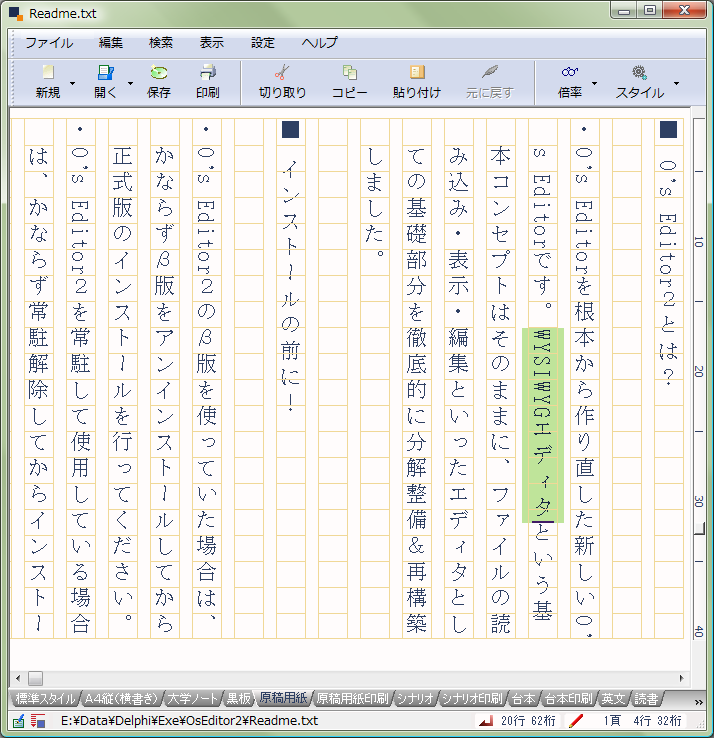The height and width of the screenshot is (738, 714).
Task: Select the 黒板 style tab
Action: click(x=239, y=698)
